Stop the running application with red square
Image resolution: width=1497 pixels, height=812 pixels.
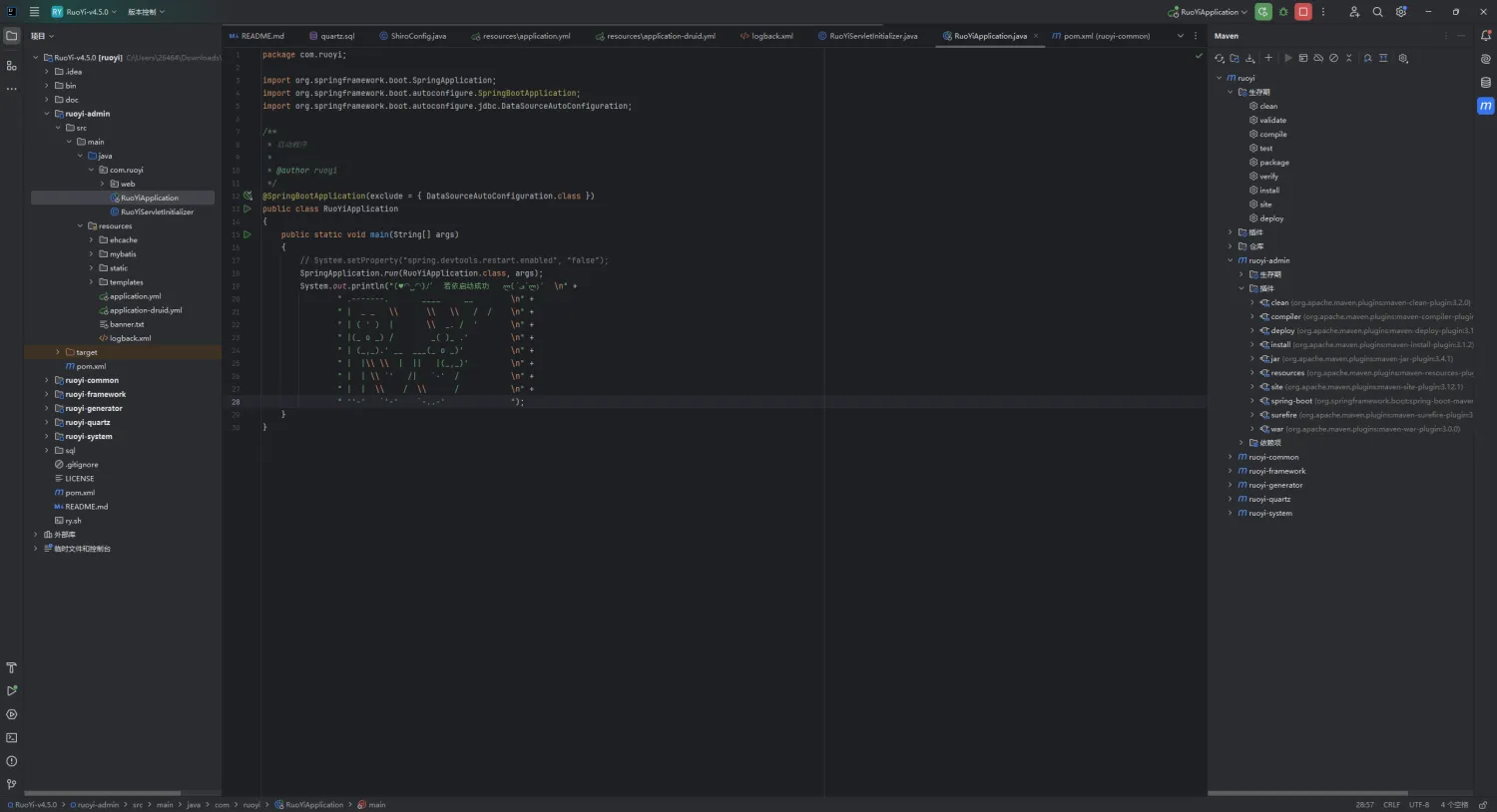(1303, 12)
